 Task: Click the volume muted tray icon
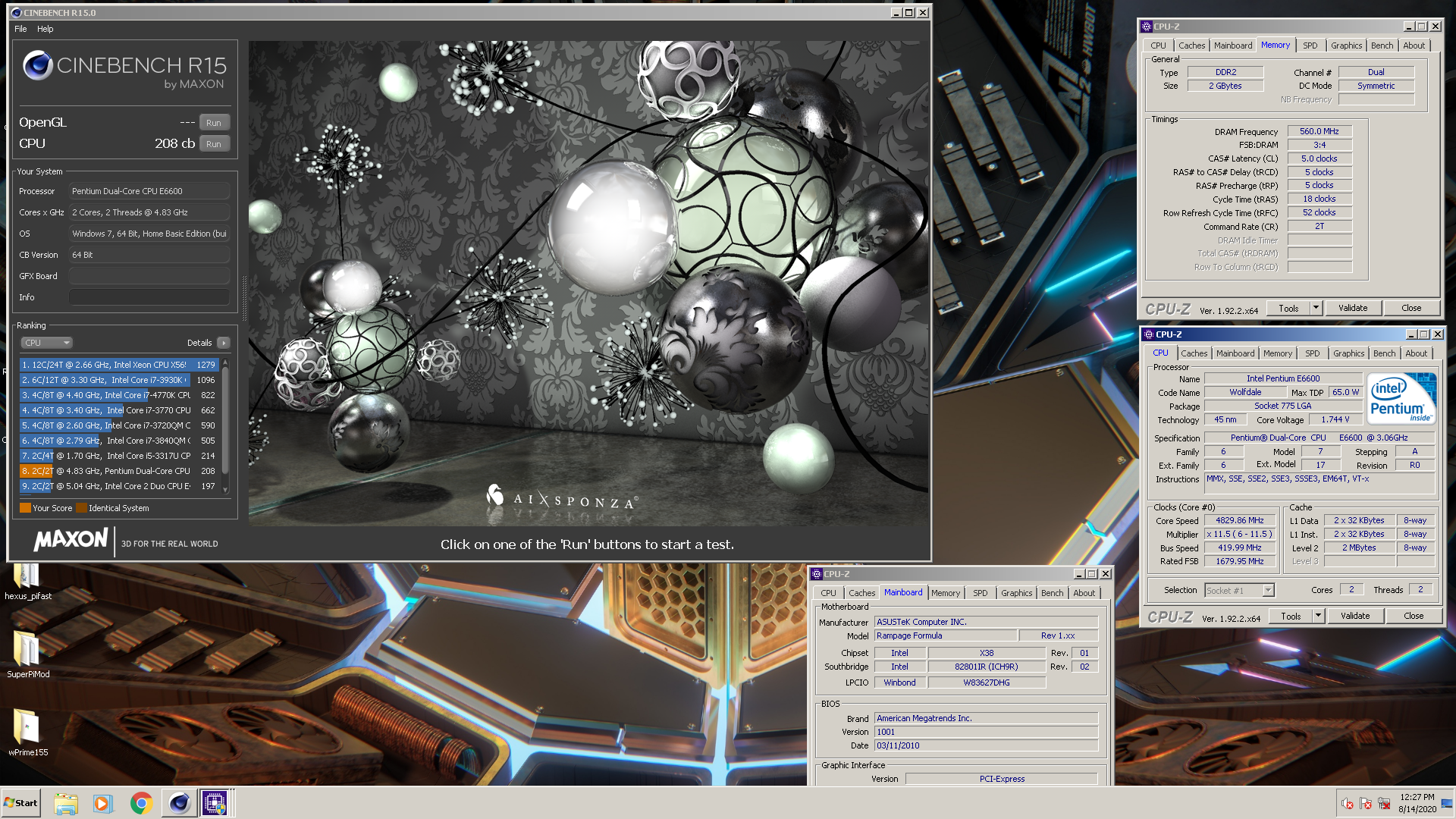click(x=1348, y=803)
